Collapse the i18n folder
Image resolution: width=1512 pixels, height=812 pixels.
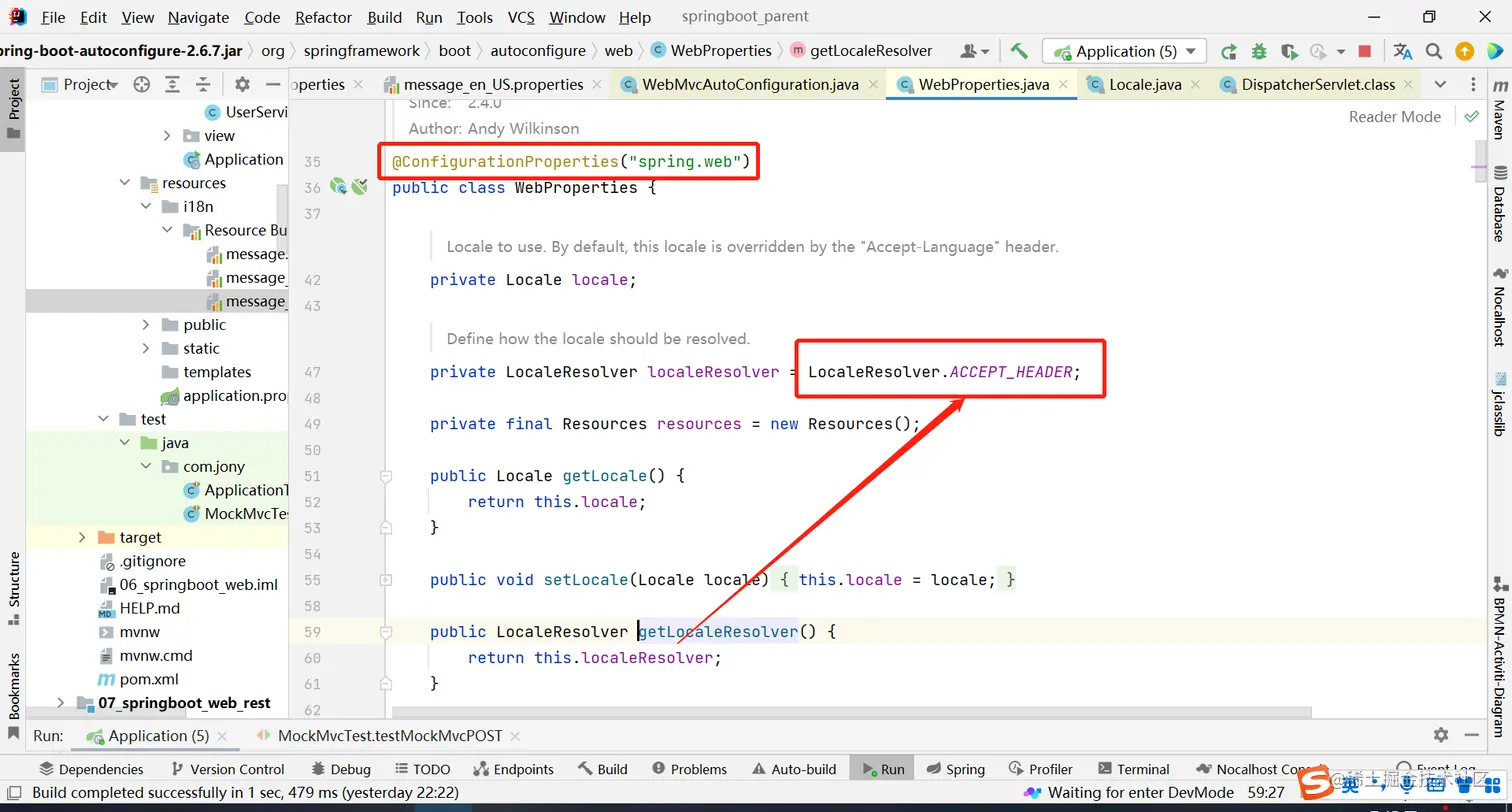pyautogui.click(x=146, y=207)
